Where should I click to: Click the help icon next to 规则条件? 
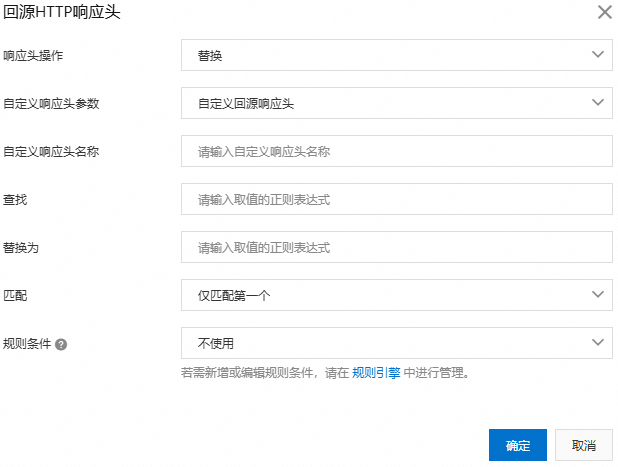tap(61, 344)
